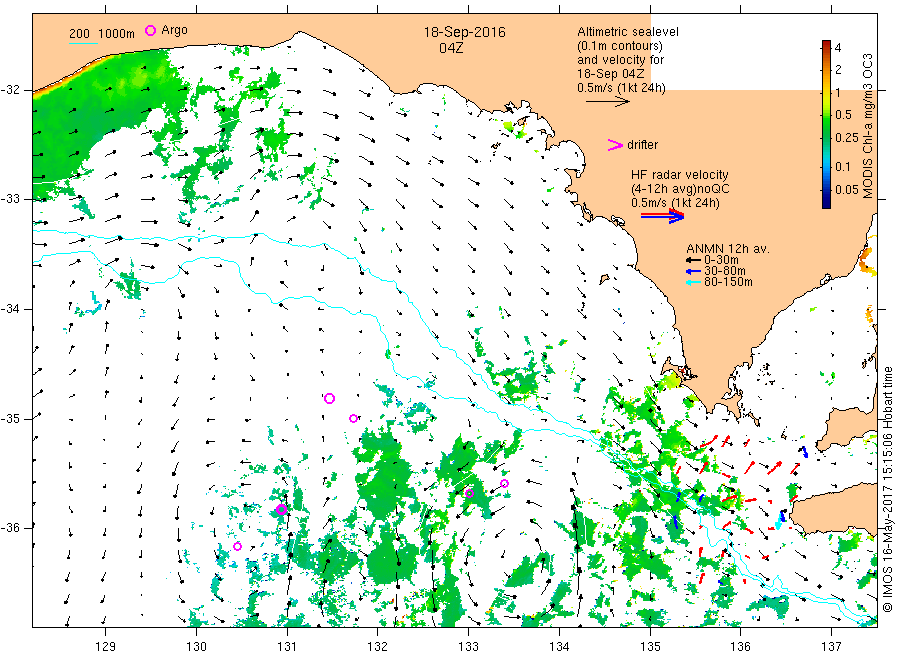The image size is (900, 660).
Task: Click the color bar tick label '4'
Action: (x=838, y=48)
